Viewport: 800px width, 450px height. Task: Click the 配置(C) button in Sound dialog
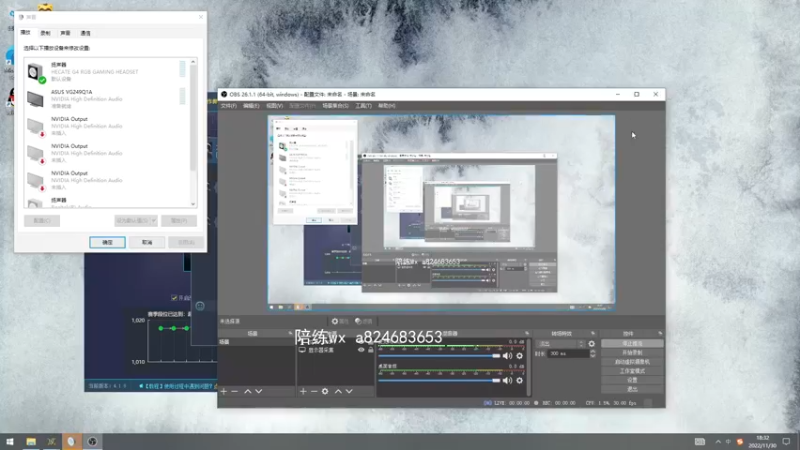coord(42,221)
